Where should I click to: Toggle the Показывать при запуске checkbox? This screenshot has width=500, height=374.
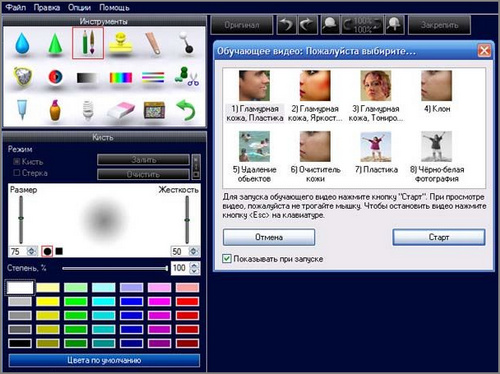point(227,259)
